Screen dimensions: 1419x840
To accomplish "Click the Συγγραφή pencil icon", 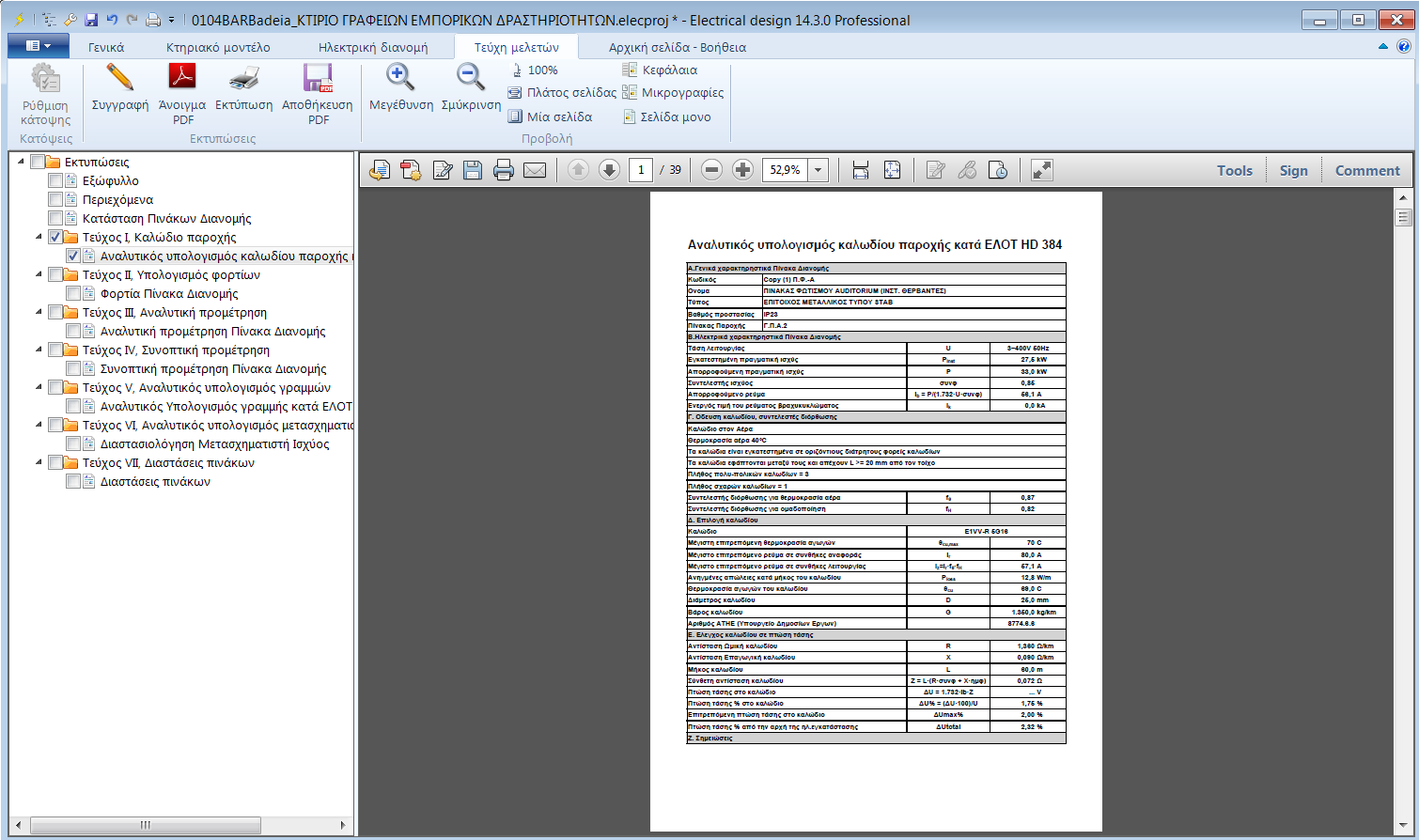I will coord(119,79).
